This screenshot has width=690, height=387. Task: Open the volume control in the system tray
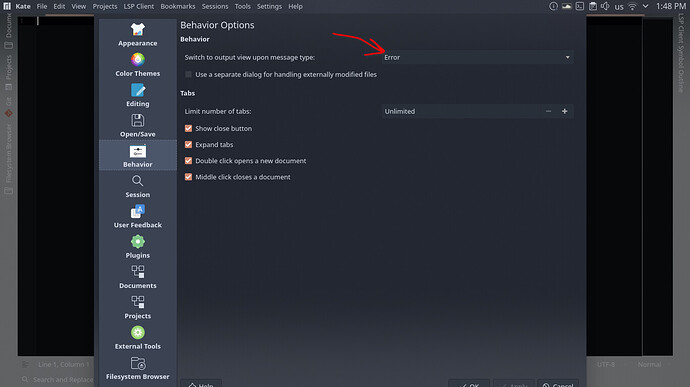coord(605,6)
